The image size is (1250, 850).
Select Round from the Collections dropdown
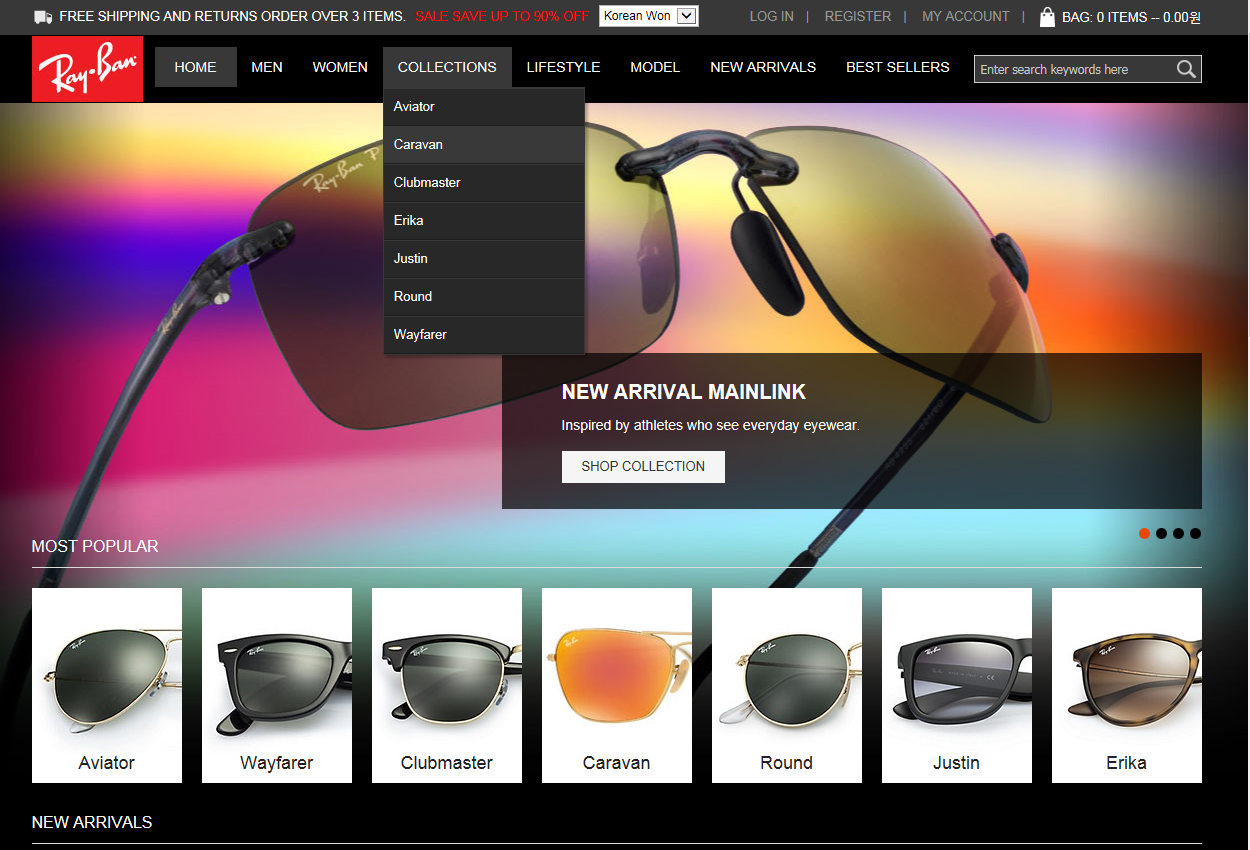[x=484, y=297]
